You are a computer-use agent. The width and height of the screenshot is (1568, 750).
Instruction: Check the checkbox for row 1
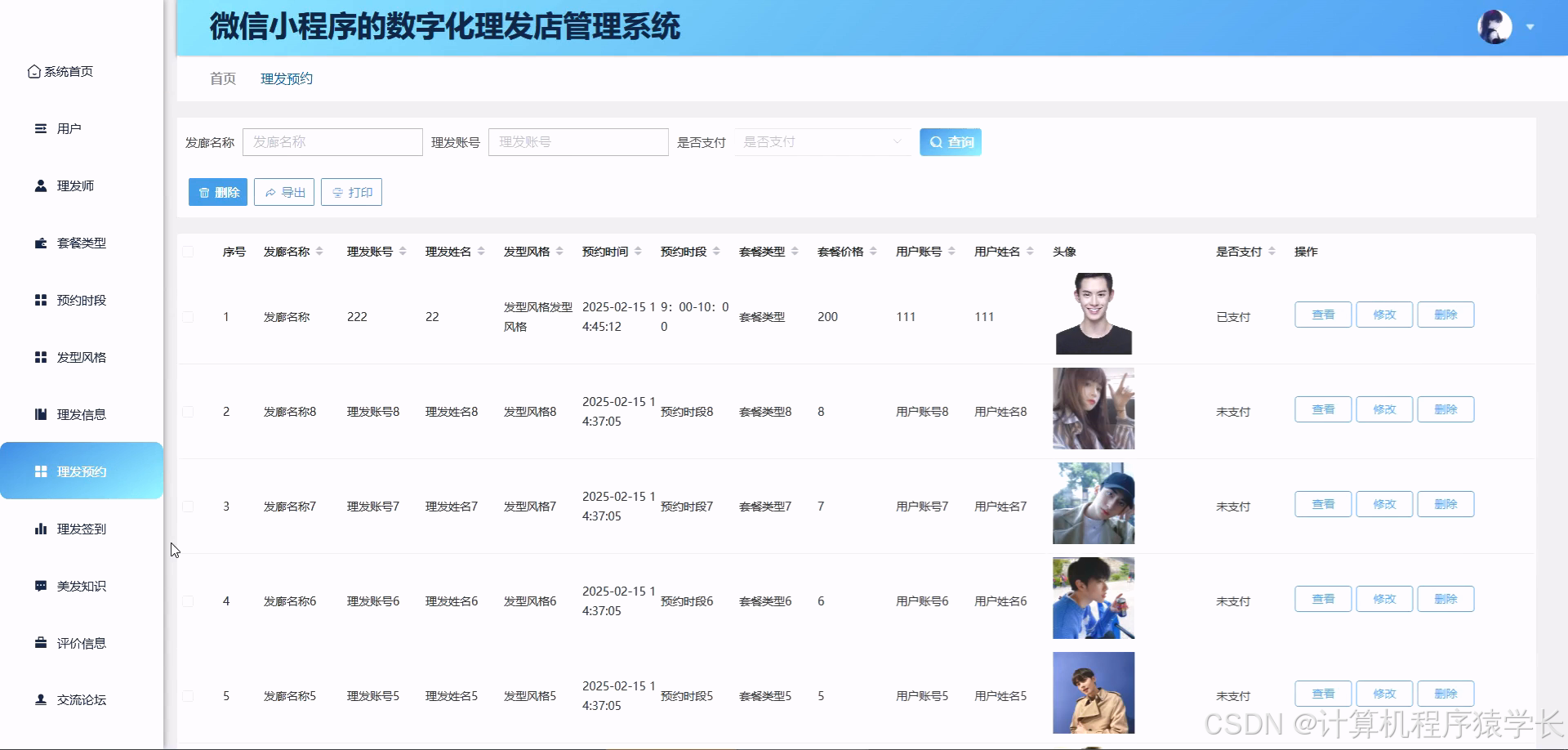(188, 317)
